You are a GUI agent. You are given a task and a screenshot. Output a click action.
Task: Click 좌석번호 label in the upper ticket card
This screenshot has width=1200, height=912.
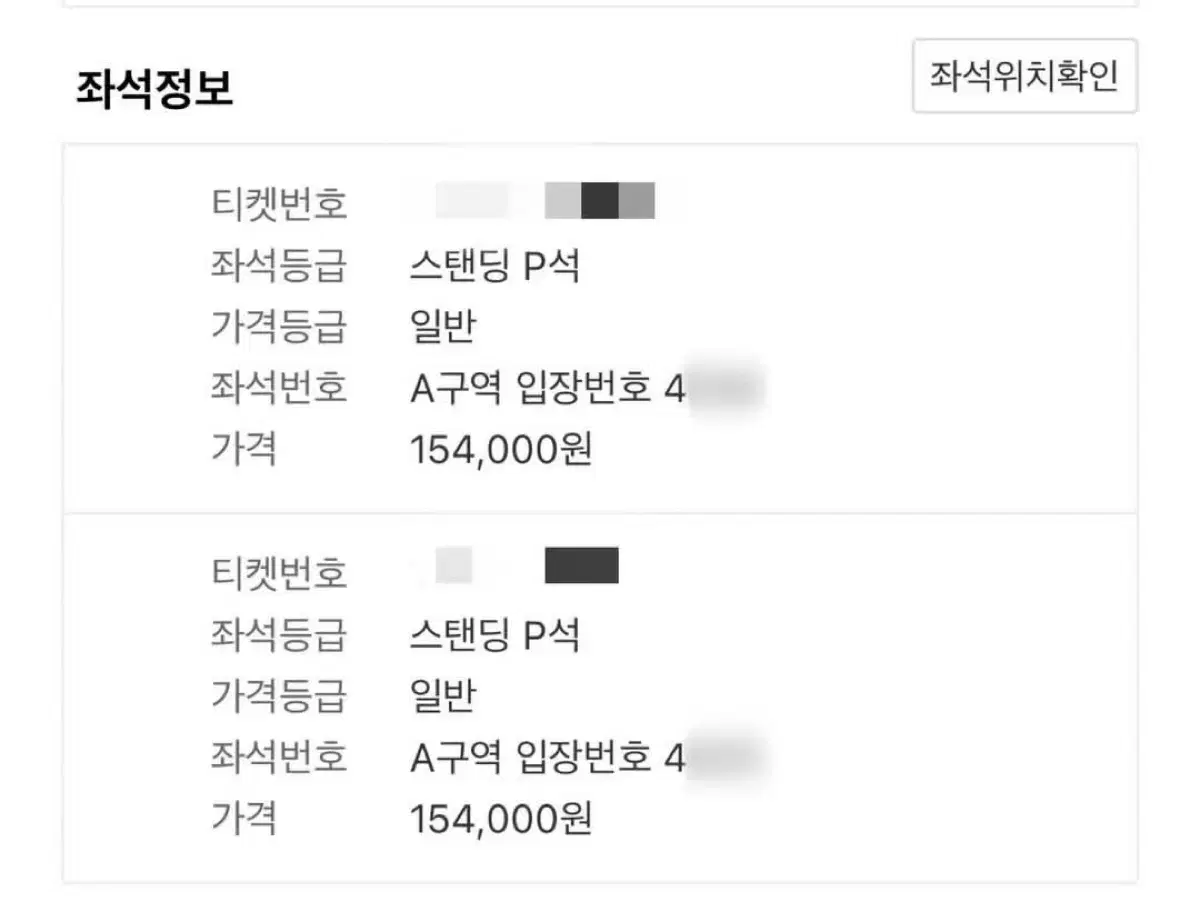coord(279,388)
